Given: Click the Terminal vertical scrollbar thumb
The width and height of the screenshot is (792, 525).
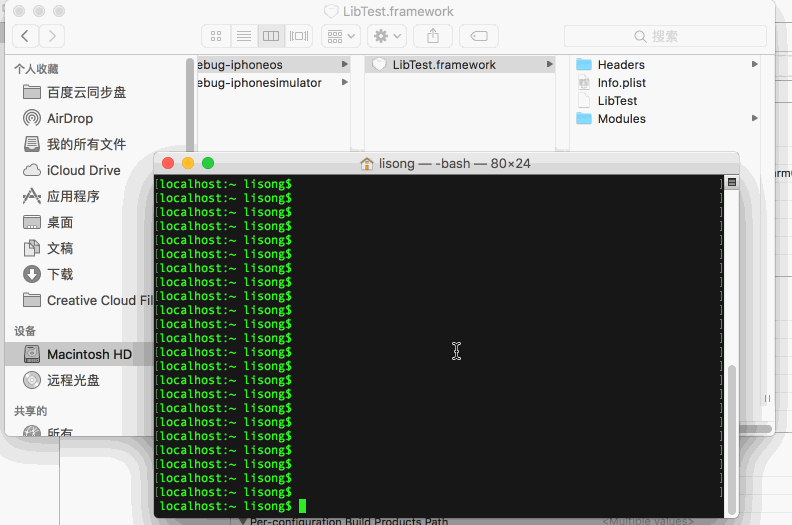Looking at the screenshot, I should (x=731, y=439).
